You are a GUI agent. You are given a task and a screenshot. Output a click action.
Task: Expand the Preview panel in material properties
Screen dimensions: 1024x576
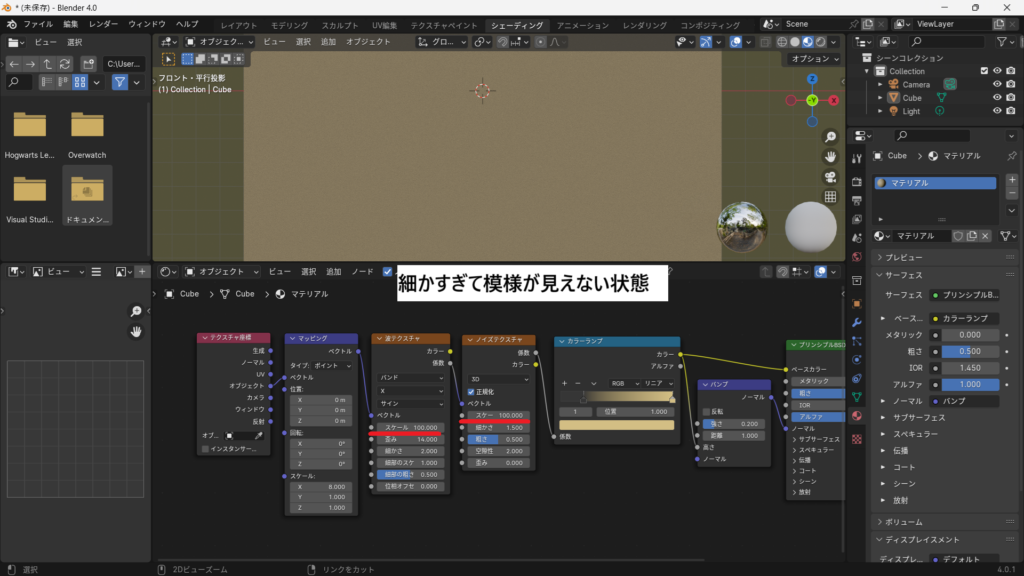(x=904, y=257)
